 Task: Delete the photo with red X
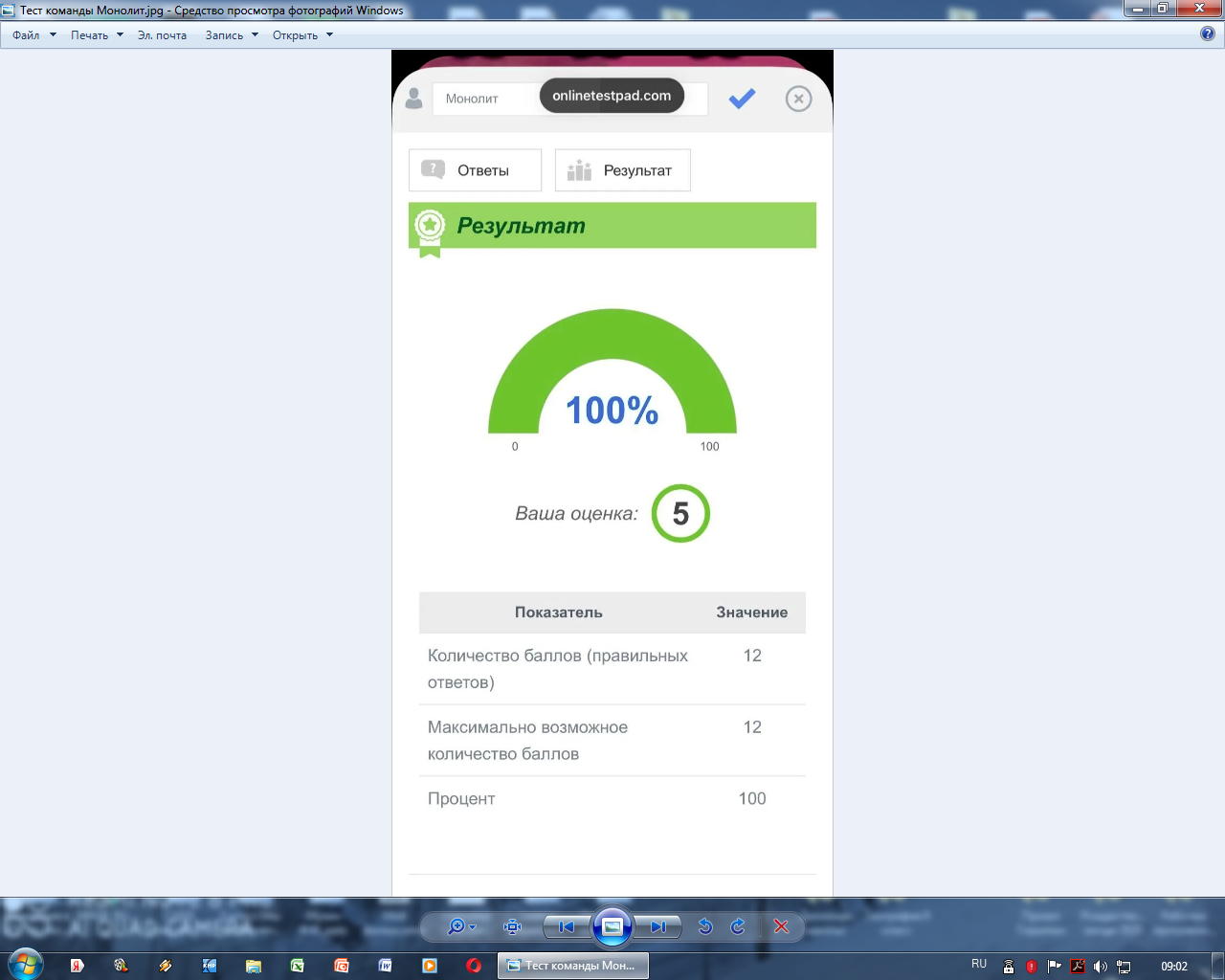click(781, 926)
